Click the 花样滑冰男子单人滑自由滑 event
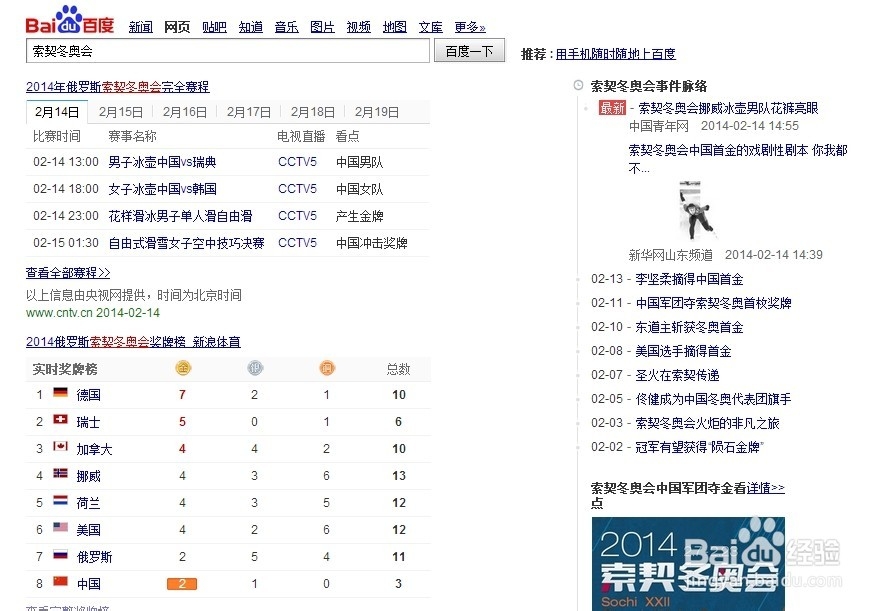Image resolution: width=892 pixels, height=611 pixels. pos(180,216)
